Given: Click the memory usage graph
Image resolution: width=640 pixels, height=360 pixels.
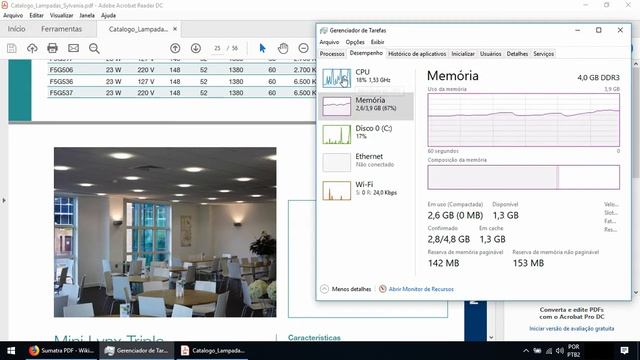Looking at the screenshot, I should 524,120.
